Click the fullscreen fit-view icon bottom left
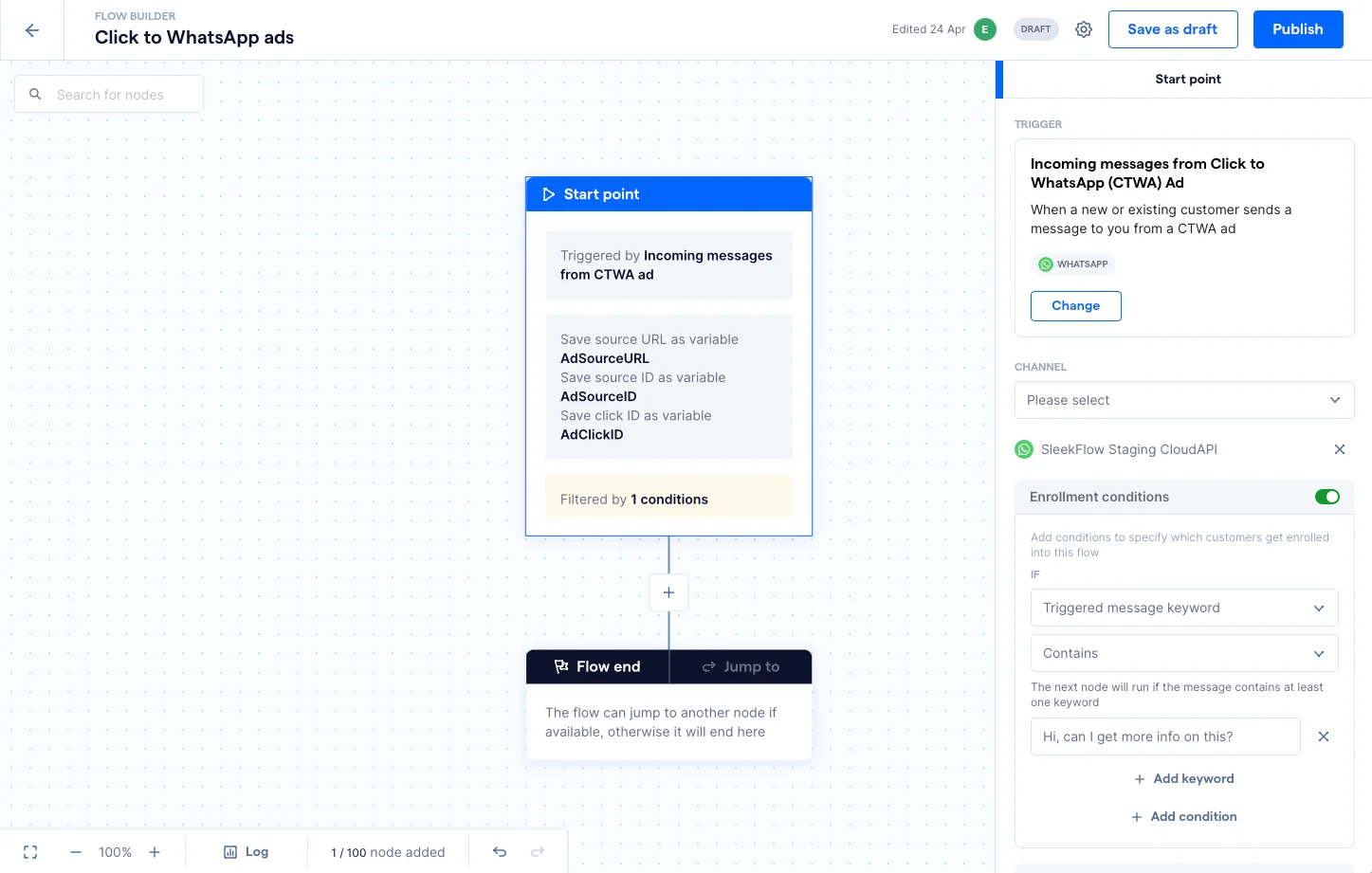 (29, 852)
